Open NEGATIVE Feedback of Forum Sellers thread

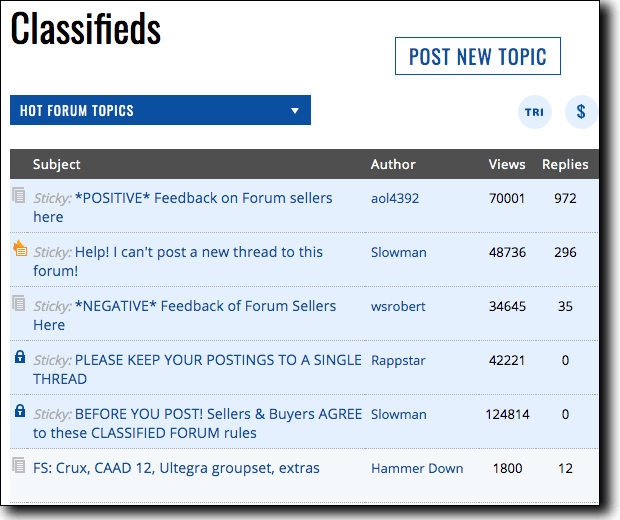pos(205,306)
